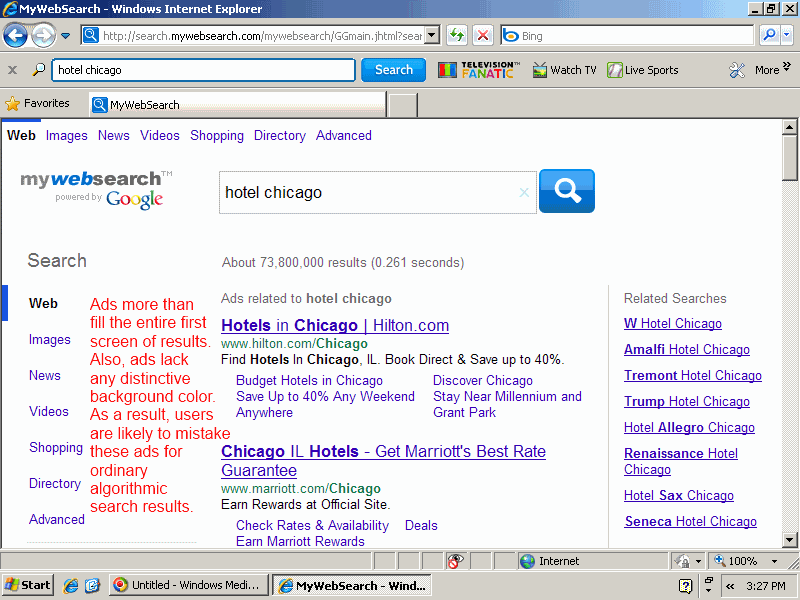Select Directory in the left sidebar
The image size is (800, 600).
coord(55,483)
